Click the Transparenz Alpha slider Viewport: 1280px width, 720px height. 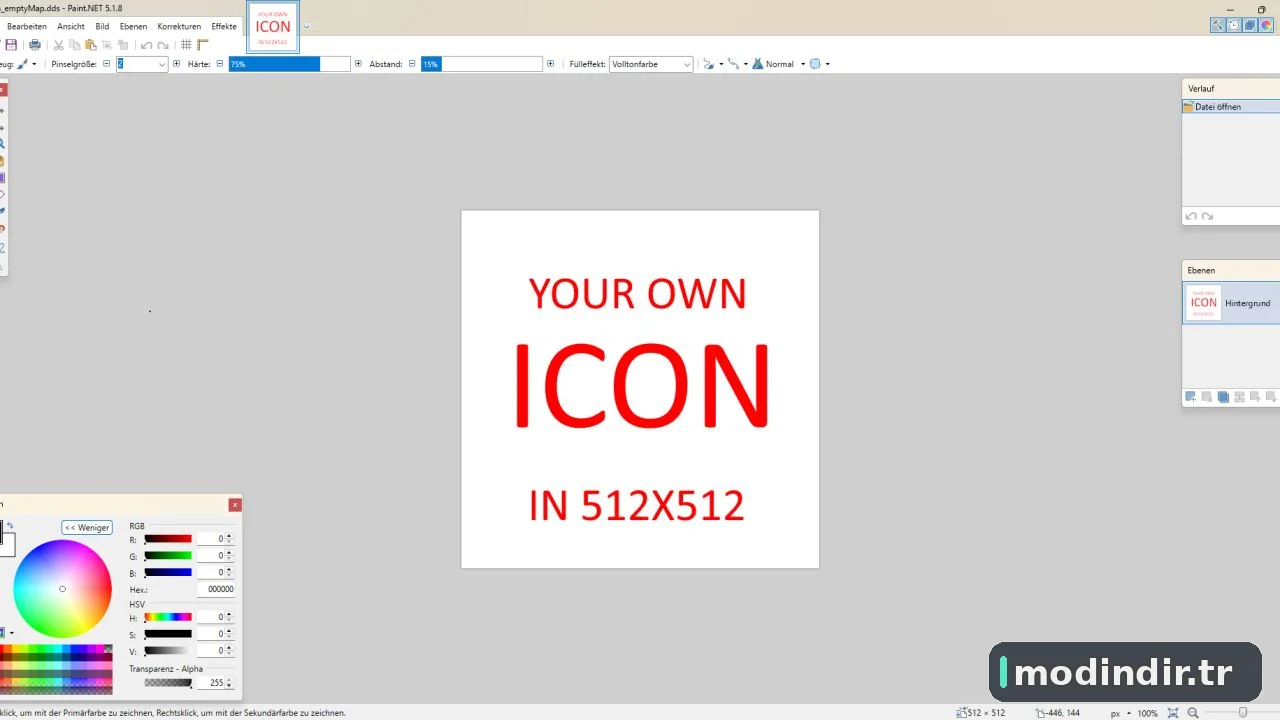[x=168, y=683]
